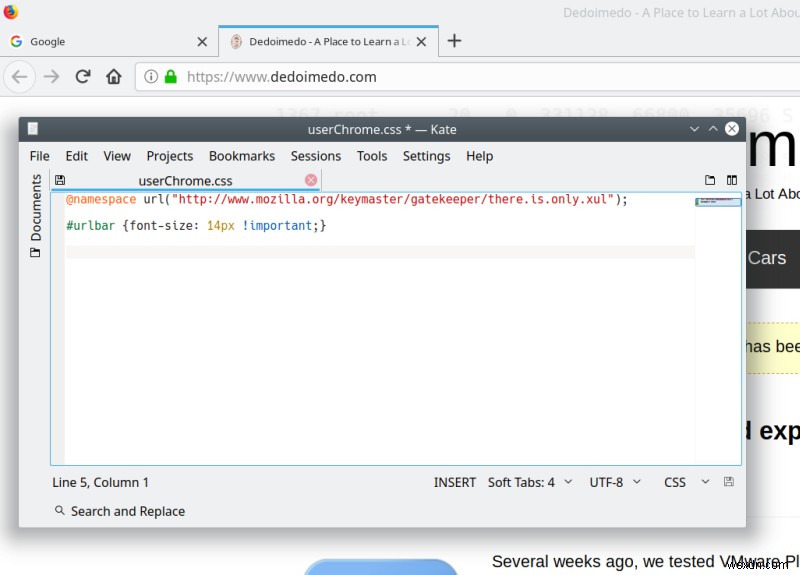Go to Firefox home page
Screen dimensions: 800x575
(x=114, y=77)
